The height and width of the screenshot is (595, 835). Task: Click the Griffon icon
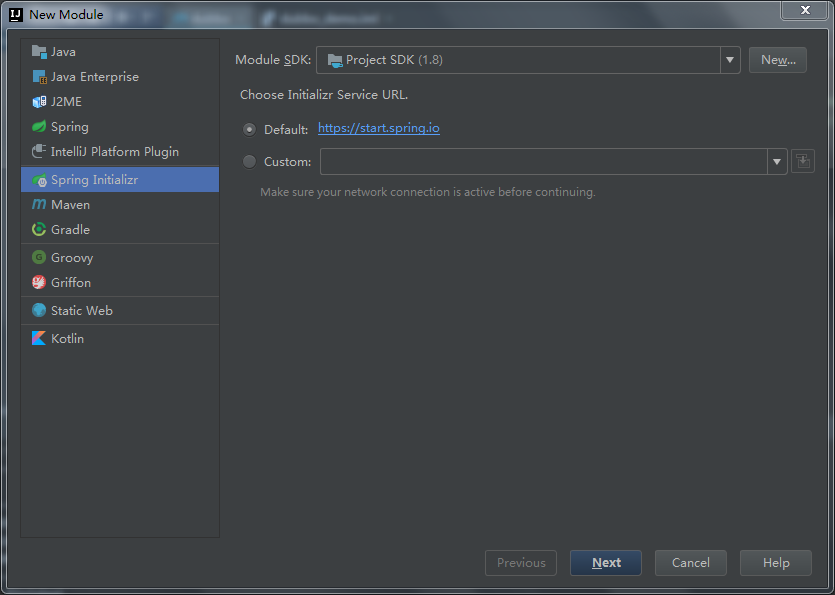pyautogui.click(x=39, y=282)
